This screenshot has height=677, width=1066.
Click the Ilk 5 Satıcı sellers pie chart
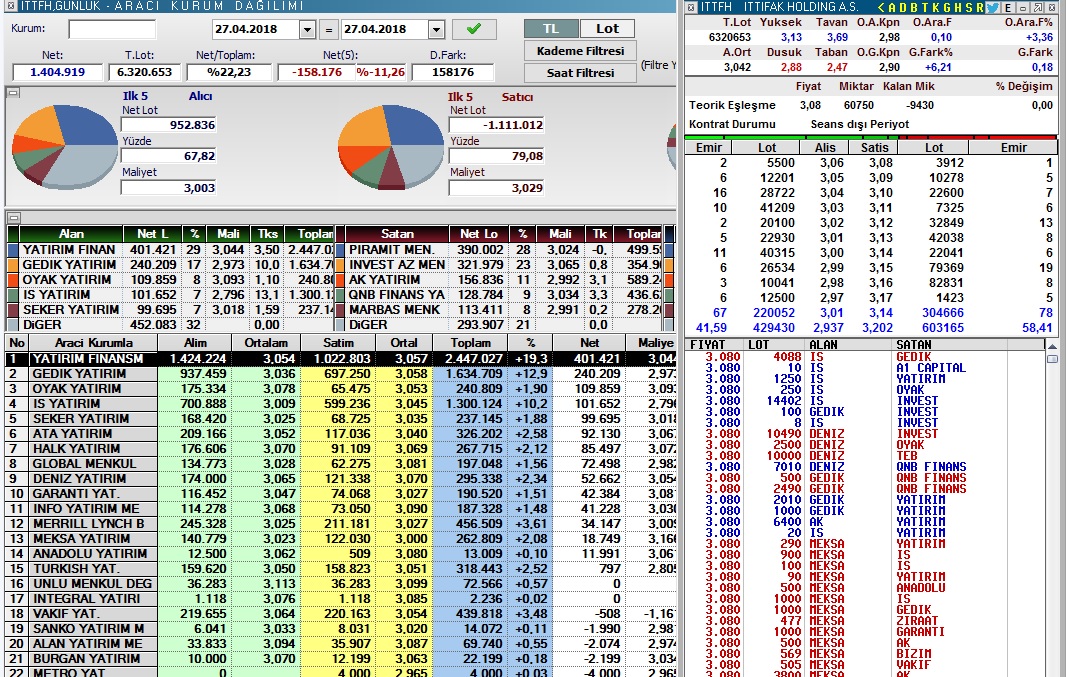[390, 146]
